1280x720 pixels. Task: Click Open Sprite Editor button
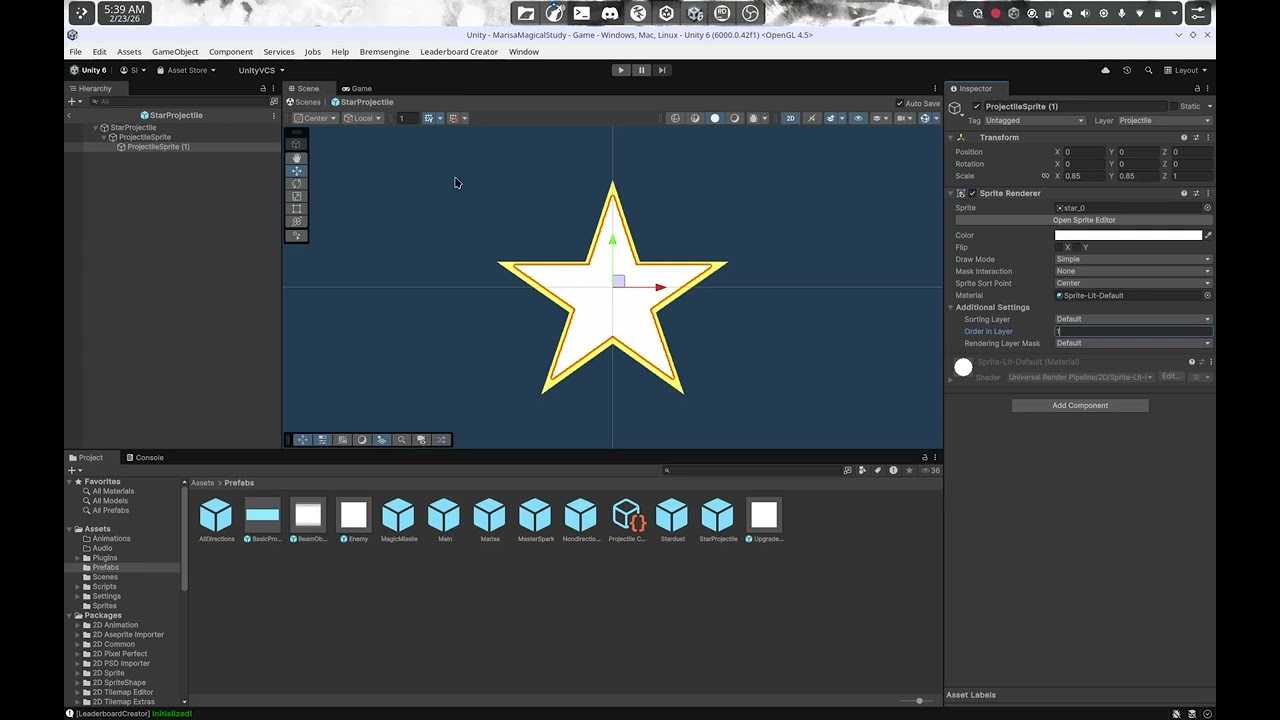(1084, 220)
